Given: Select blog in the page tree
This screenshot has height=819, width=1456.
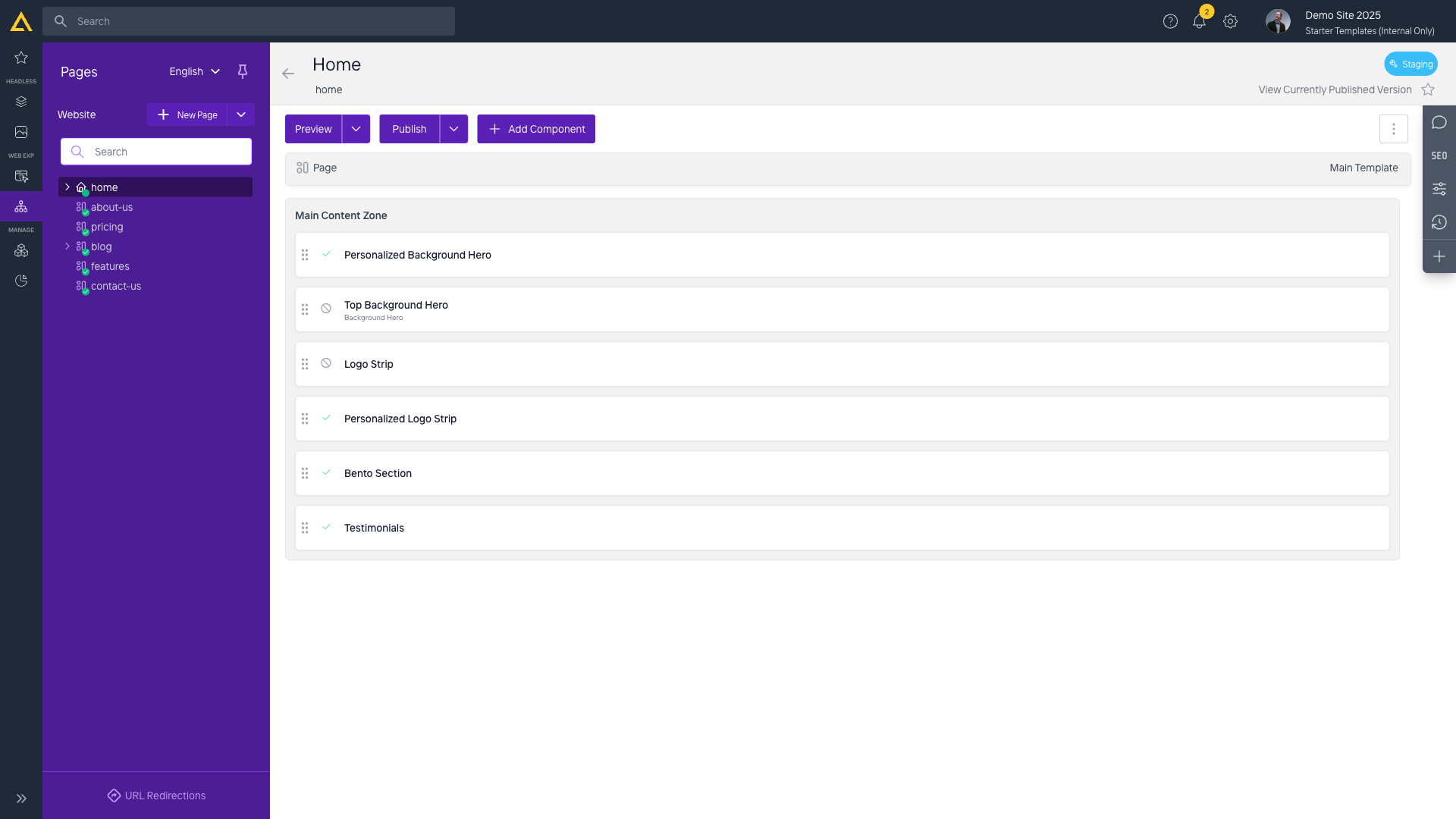Looking at the screenshot, I should [101, 246].
